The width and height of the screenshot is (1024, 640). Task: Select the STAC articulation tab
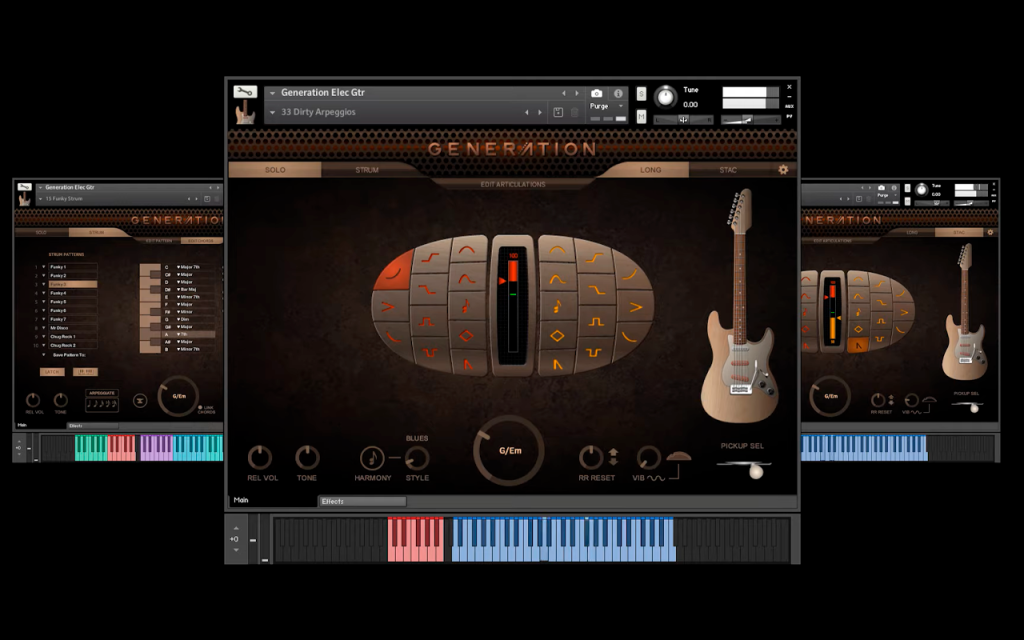click(728, 170)
